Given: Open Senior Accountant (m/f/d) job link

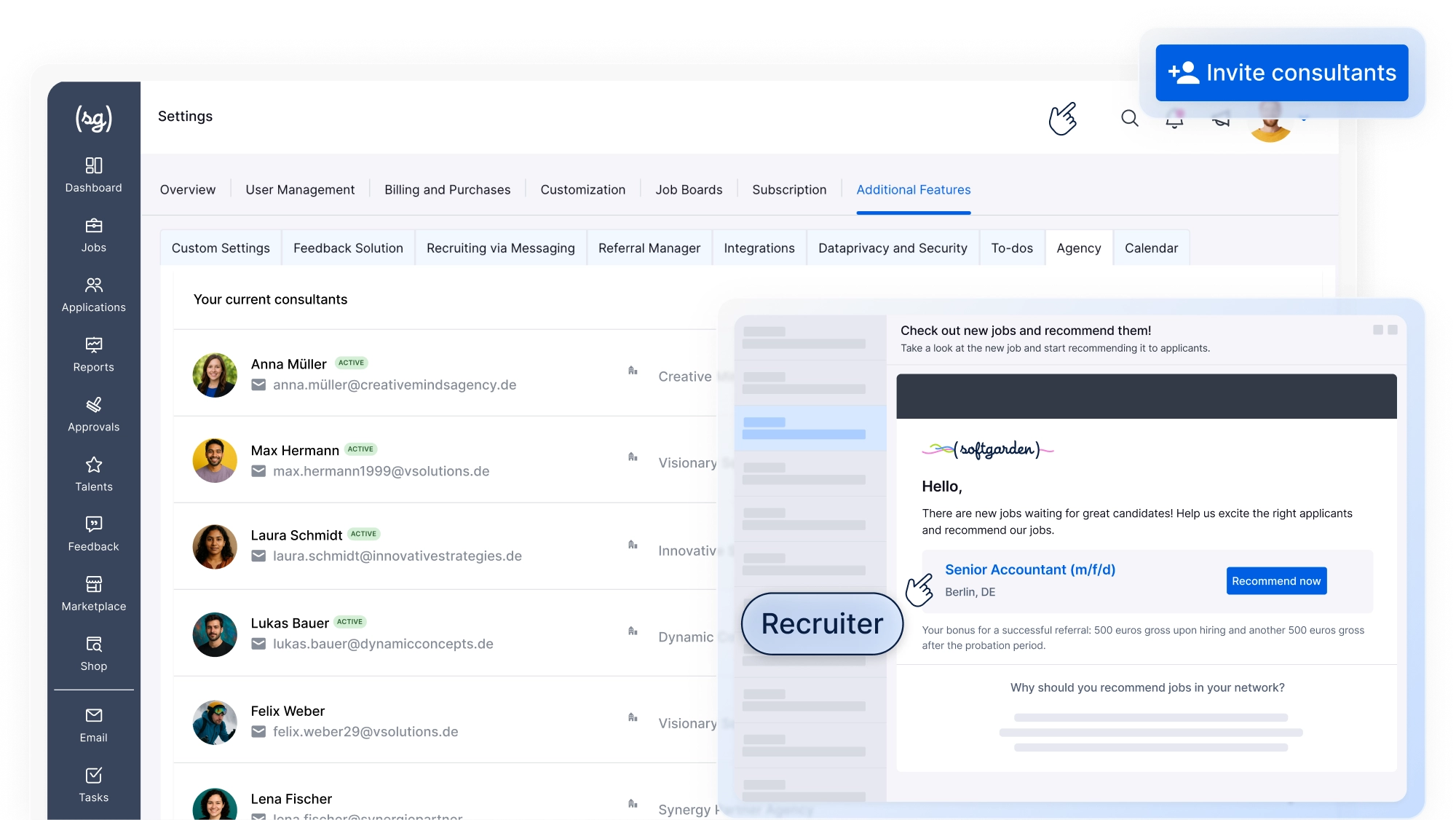Looking at the screenshot, I should click(1029, 569).
